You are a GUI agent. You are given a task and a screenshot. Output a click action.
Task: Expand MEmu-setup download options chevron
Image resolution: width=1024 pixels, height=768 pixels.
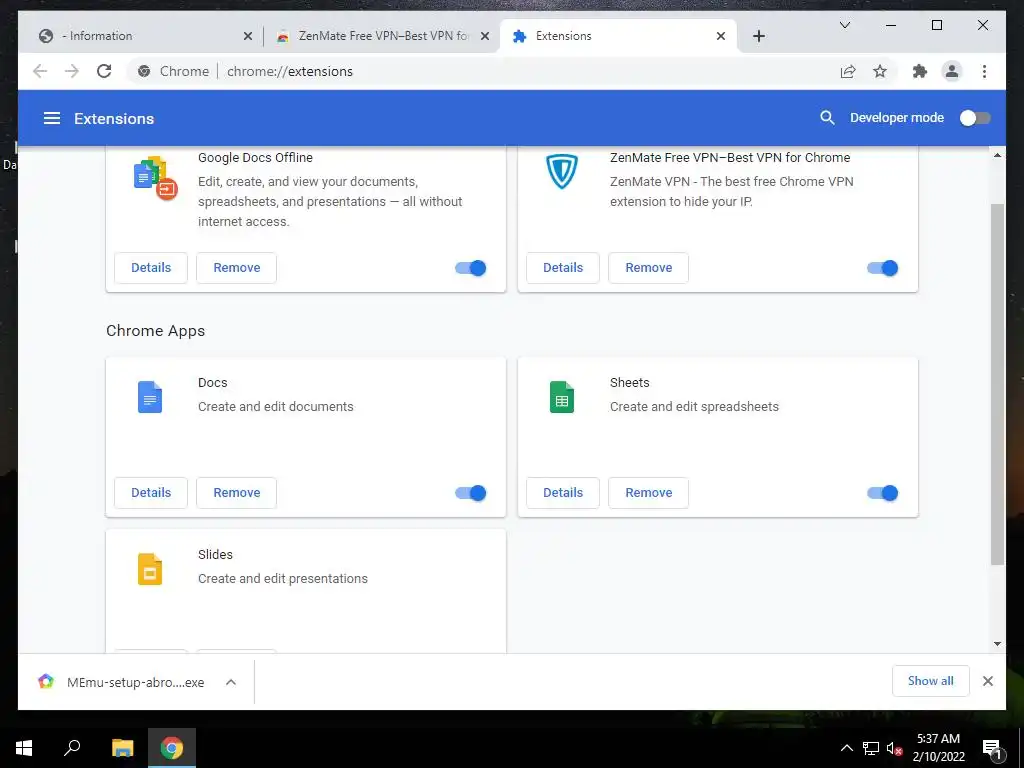tap(231, 682)
